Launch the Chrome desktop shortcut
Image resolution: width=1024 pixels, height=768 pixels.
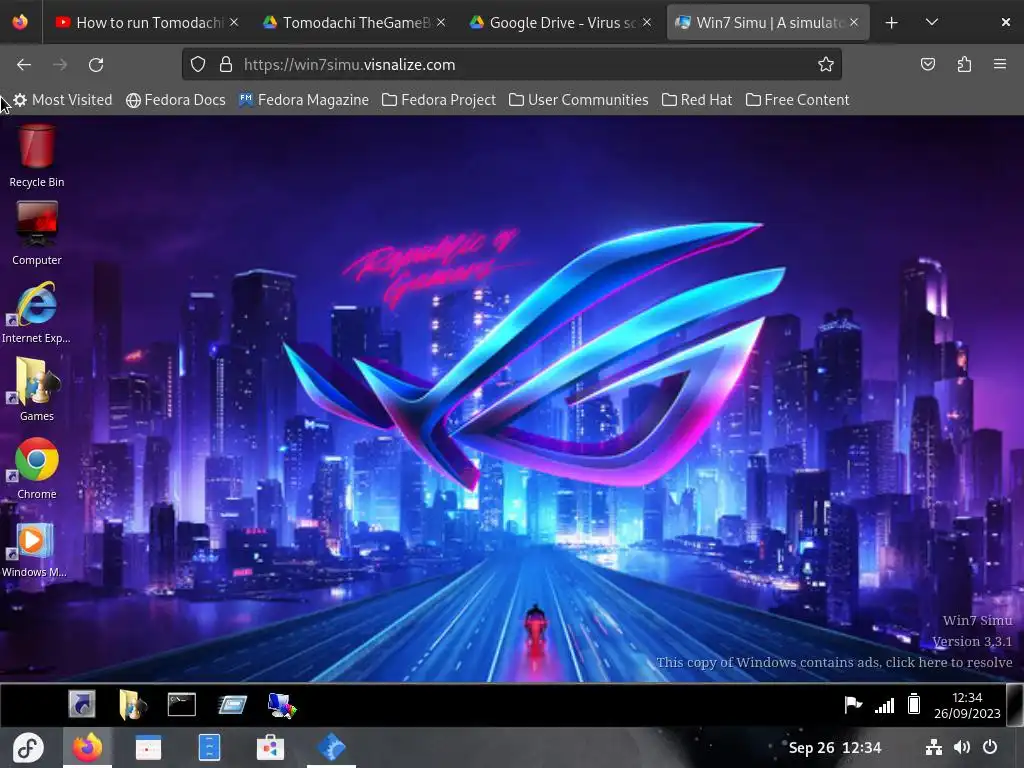37,468
